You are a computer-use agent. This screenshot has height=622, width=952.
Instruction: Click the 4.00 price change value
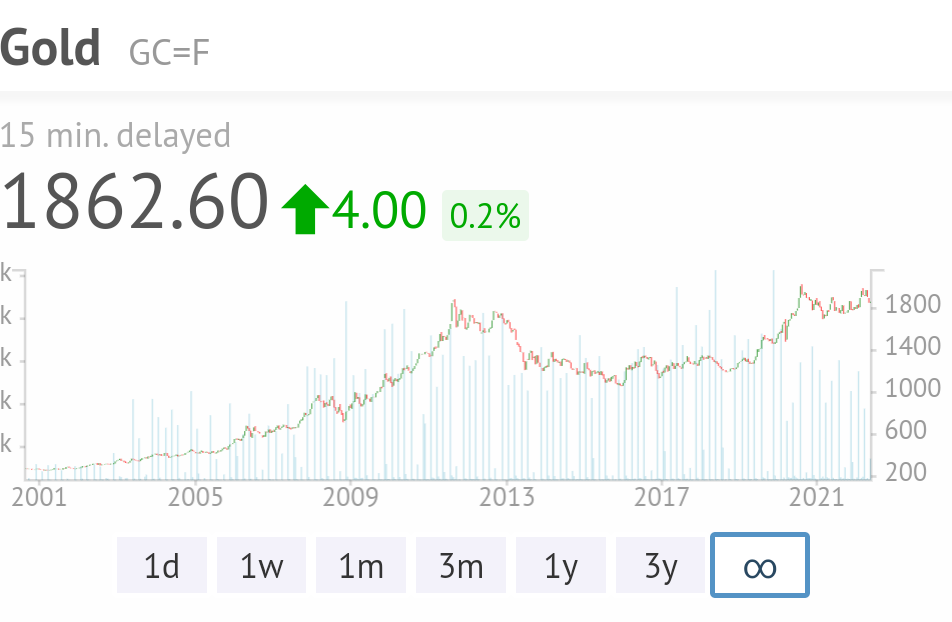379,211
